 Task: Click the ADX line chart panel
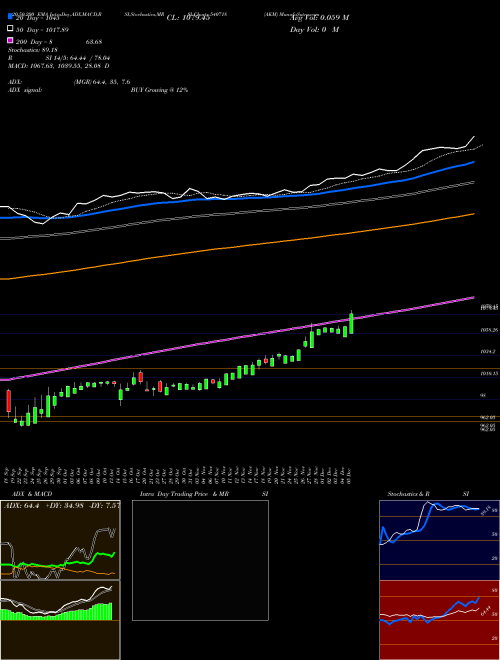[x=60, y=540]
